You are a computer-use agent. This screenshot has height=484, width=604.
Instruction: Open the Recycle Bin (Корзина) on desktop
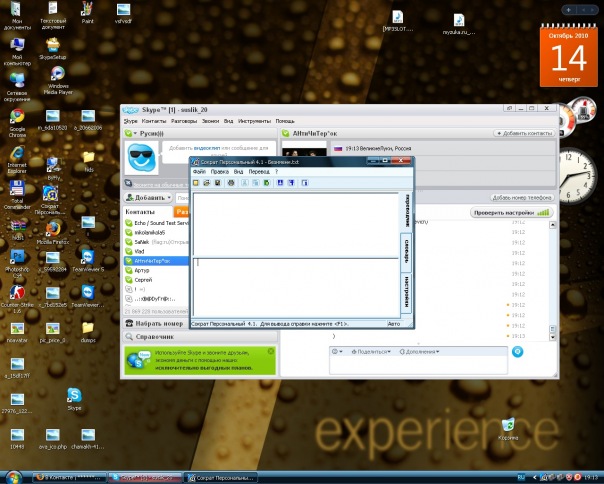(509, 424)
